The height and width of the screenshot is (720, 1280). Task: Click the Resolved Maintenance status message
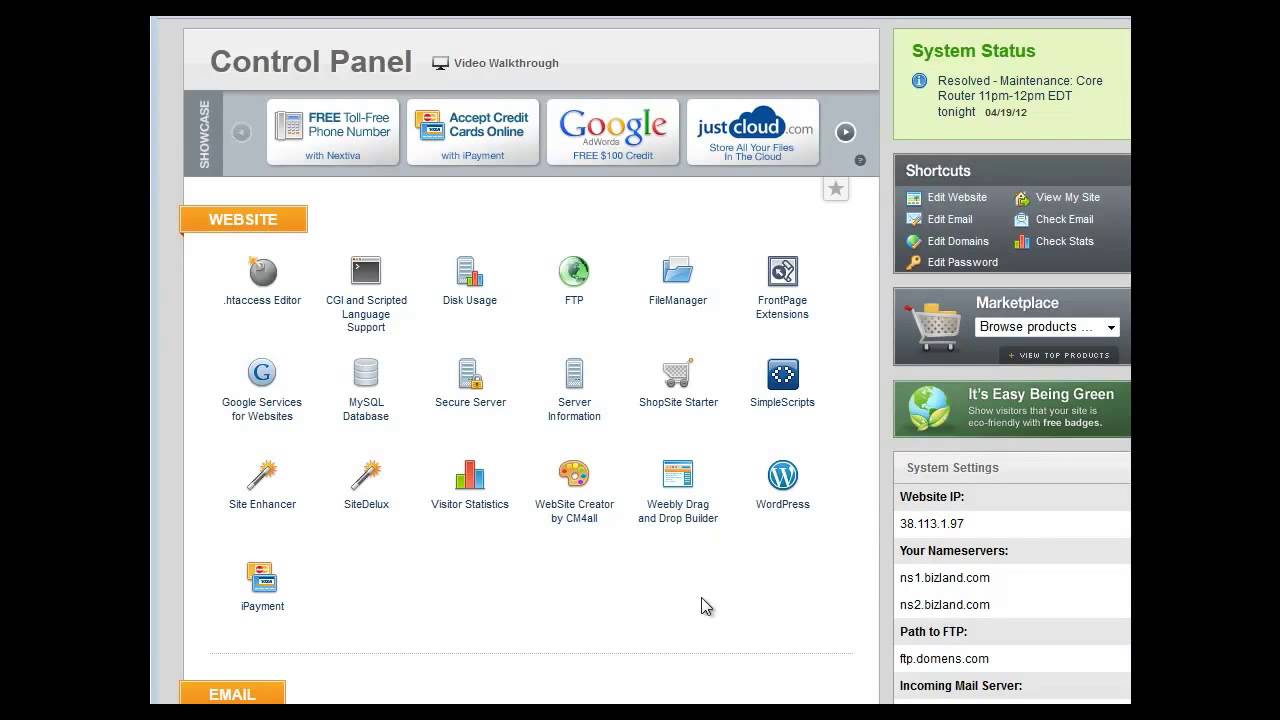(x=1020, y=96)
